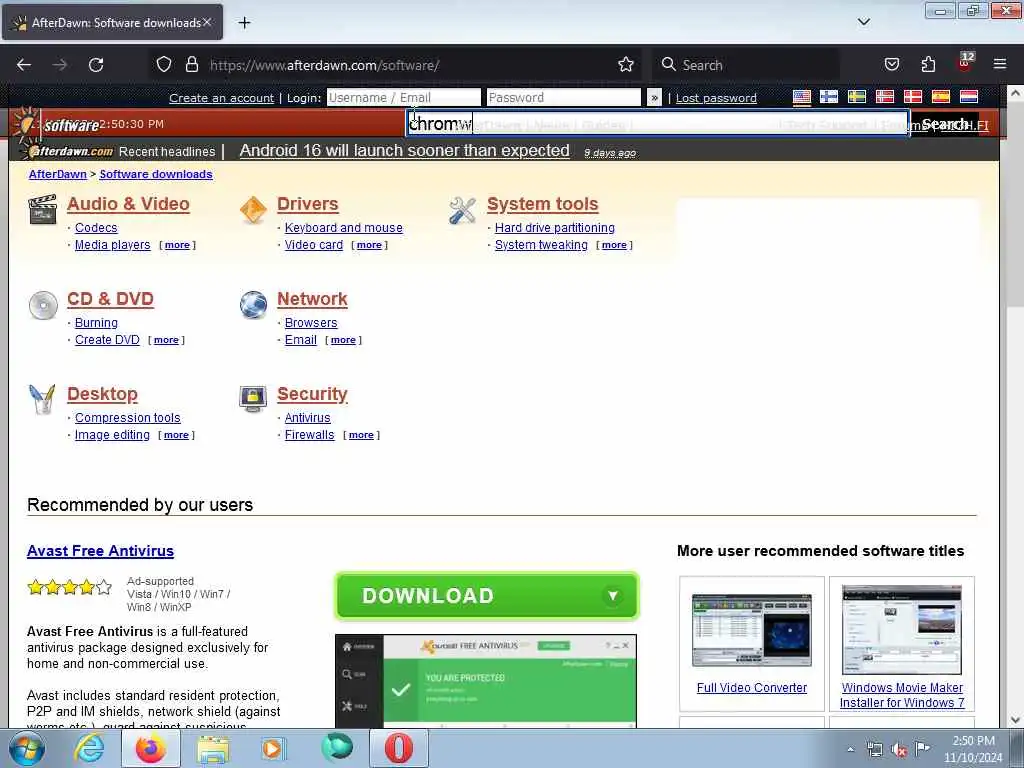Viewport: 1024px width, 768px height.
Task: Select the Dutch flag language
Action: pos(968,97)
